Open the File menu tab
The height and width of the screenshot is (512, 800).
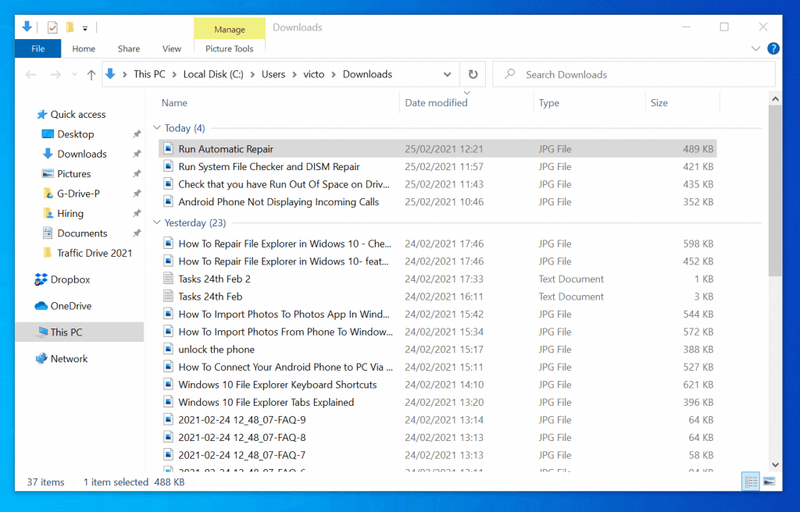tap(38, 48)
